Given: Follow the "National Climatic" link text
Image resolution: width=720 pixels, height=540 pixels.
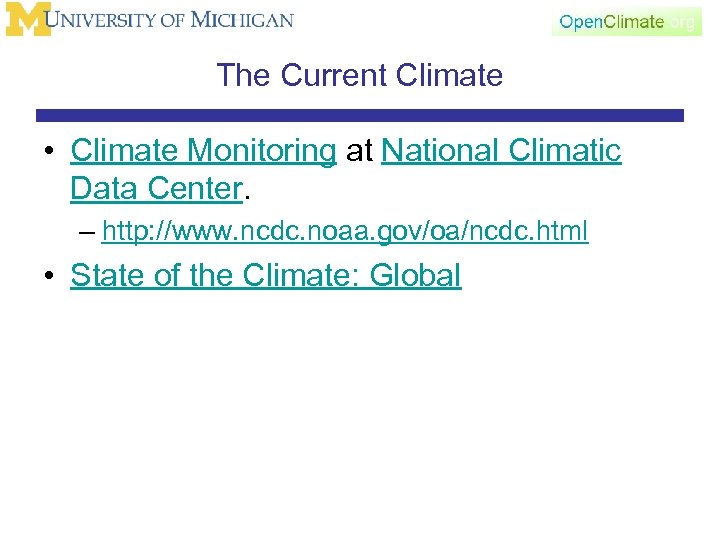Looking at the screenshot, I should point(501,151).
